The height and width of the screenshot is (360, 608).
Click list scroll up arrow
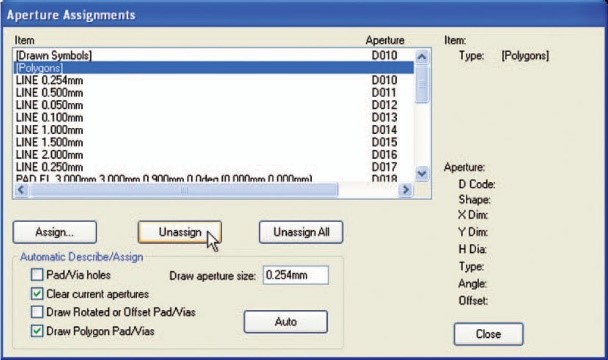[x=422, y=57]
